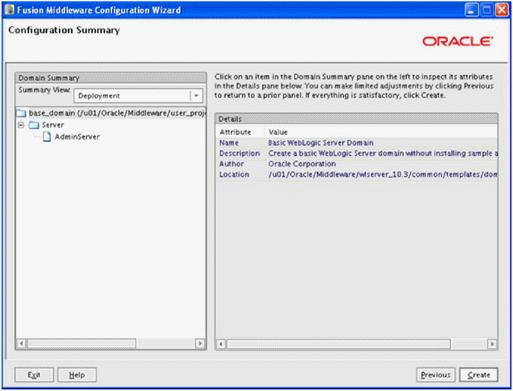Select the Author attribute row
The height and width of the screenshot is (391, 513).
click(357, 164)
